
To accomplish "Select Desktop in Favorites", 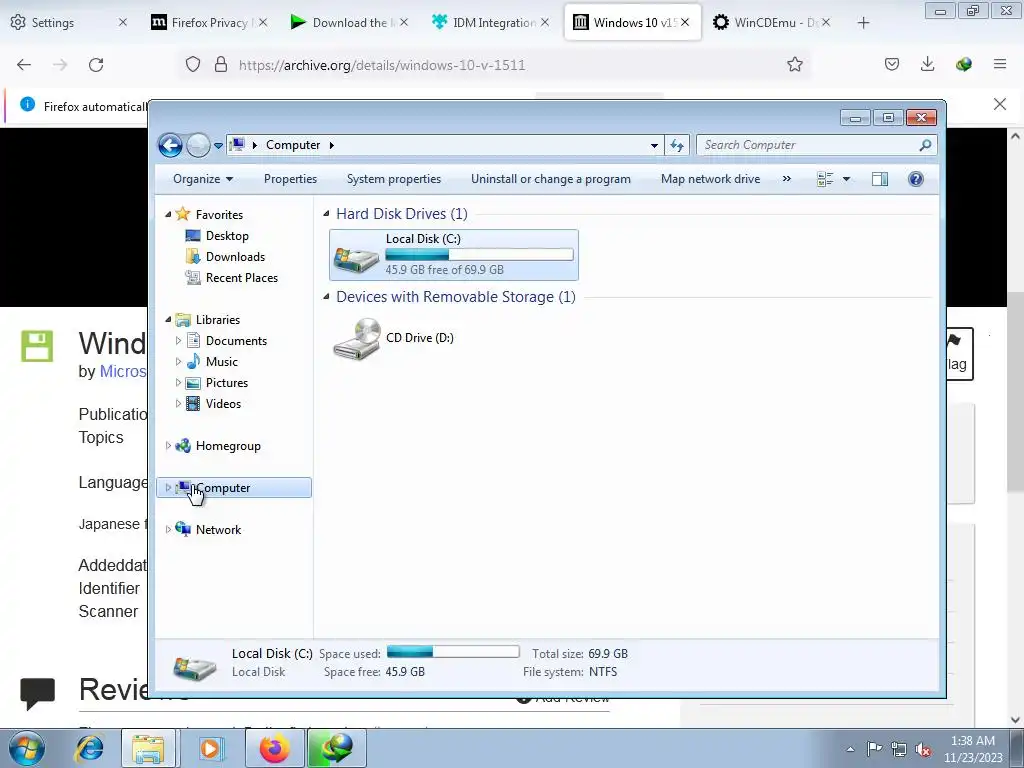I will click(x=227, y=236).
